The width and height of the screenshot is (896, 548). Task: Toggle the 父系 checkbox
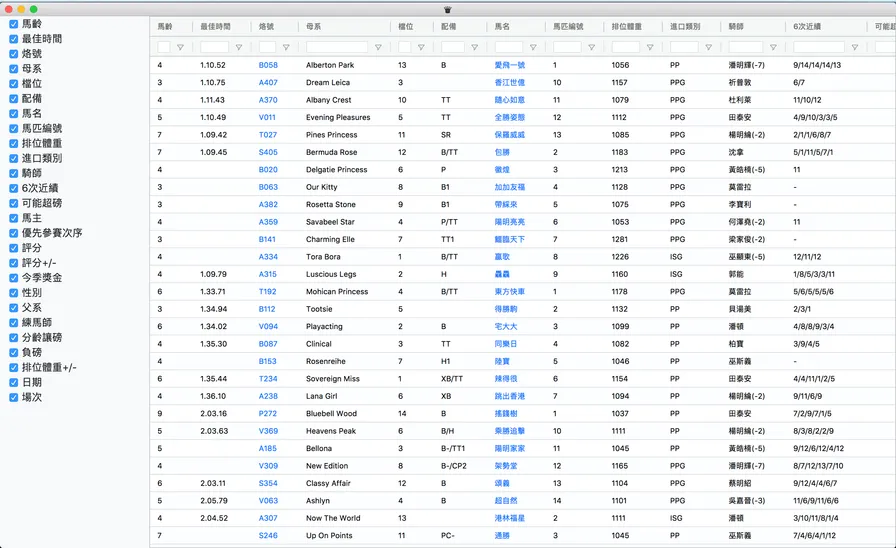[x=14, y=307]
